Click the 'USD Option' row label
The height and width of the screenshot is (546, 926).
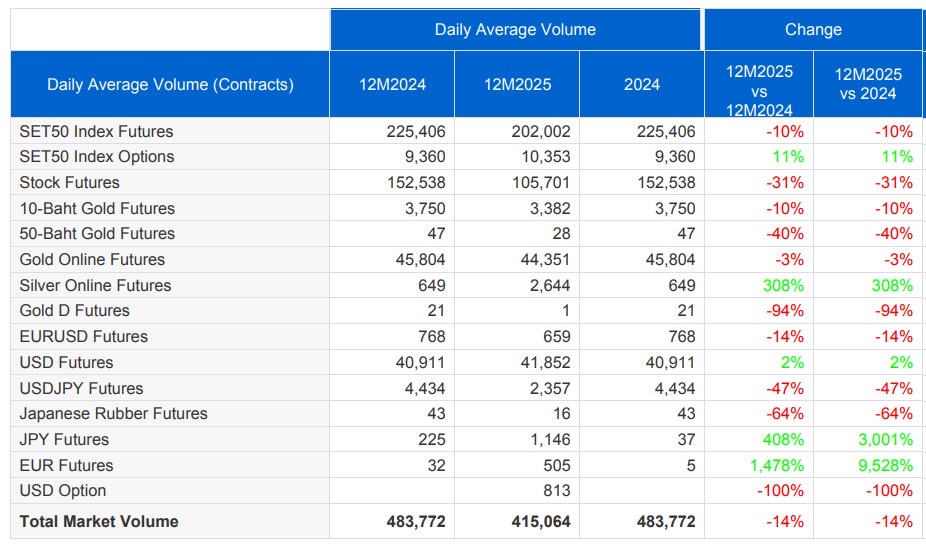click(62, 491)
